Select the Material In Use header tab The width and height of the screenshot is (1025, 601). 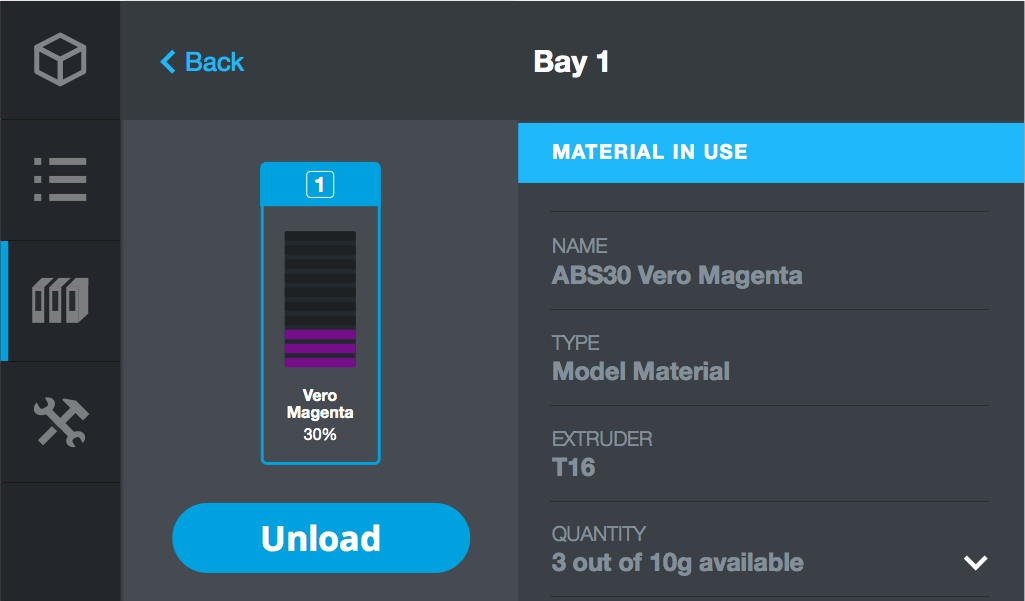771,152
